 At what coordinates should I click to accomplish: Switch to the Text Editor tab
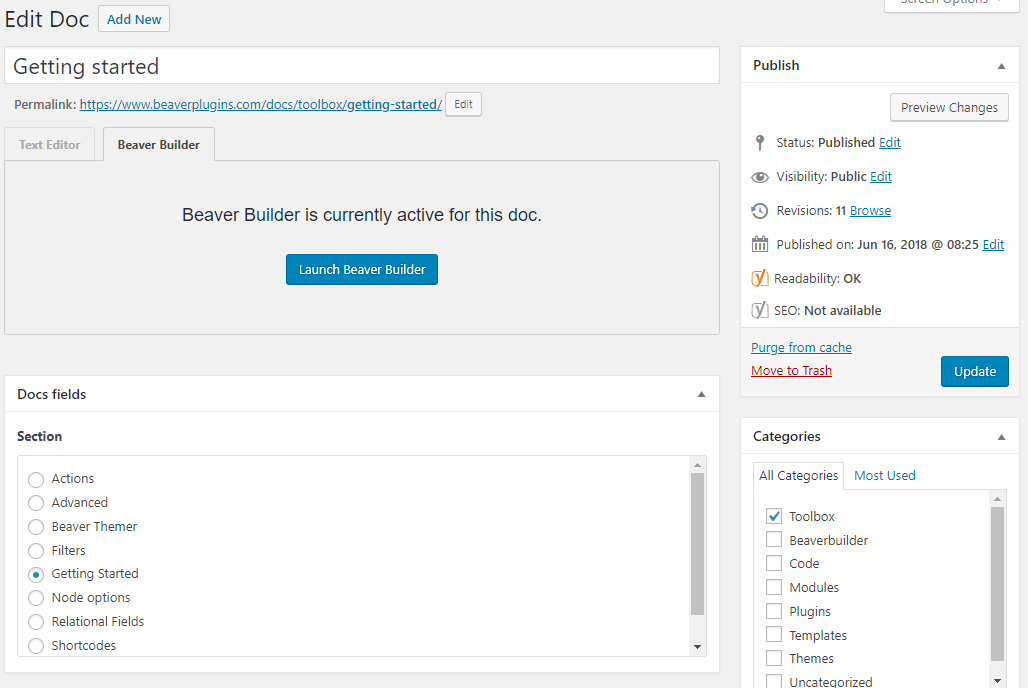pos(49,144)
